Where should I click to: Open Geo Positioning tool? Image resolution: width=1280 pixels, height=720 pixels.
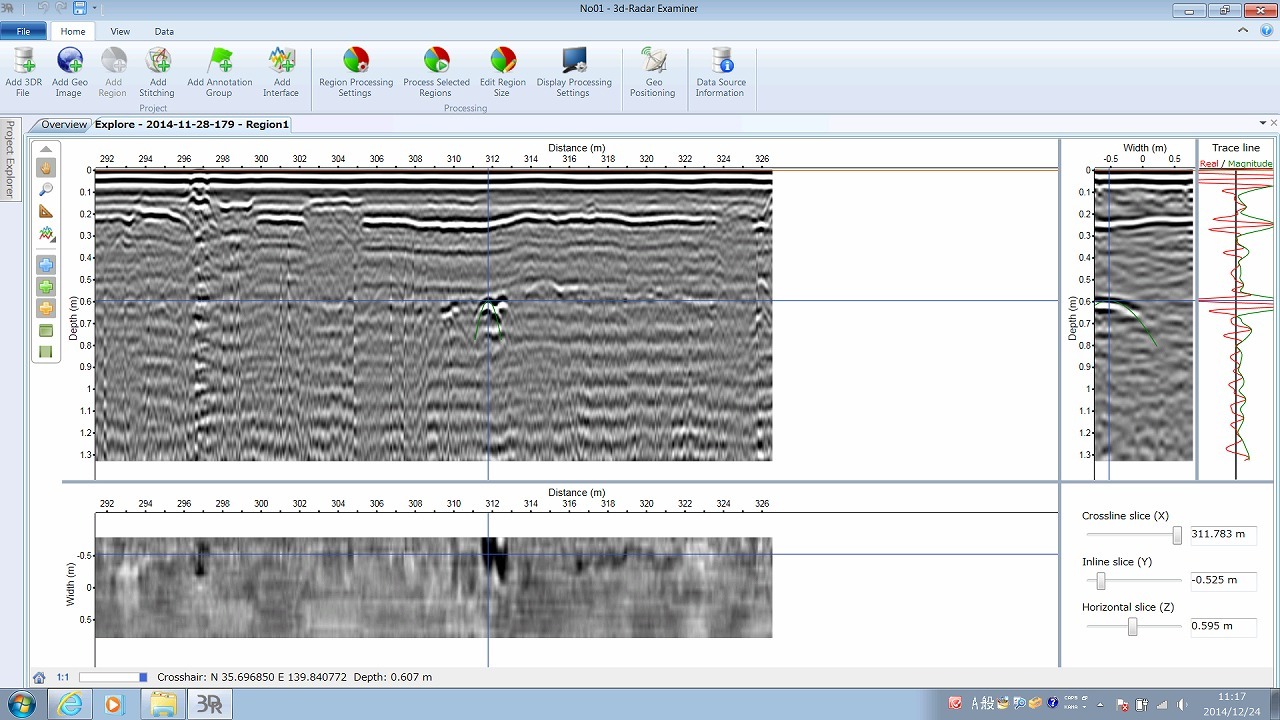click(653, 62)
